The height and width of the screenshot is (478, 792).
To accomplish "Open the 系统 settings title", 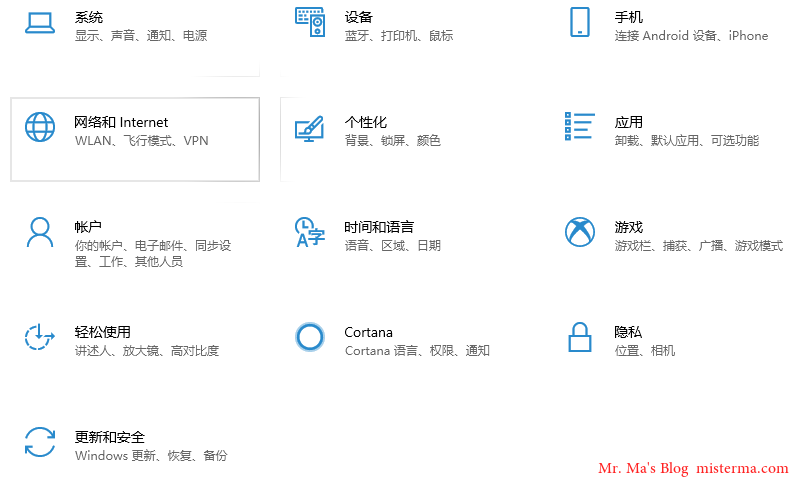I will tap(89, 17).
